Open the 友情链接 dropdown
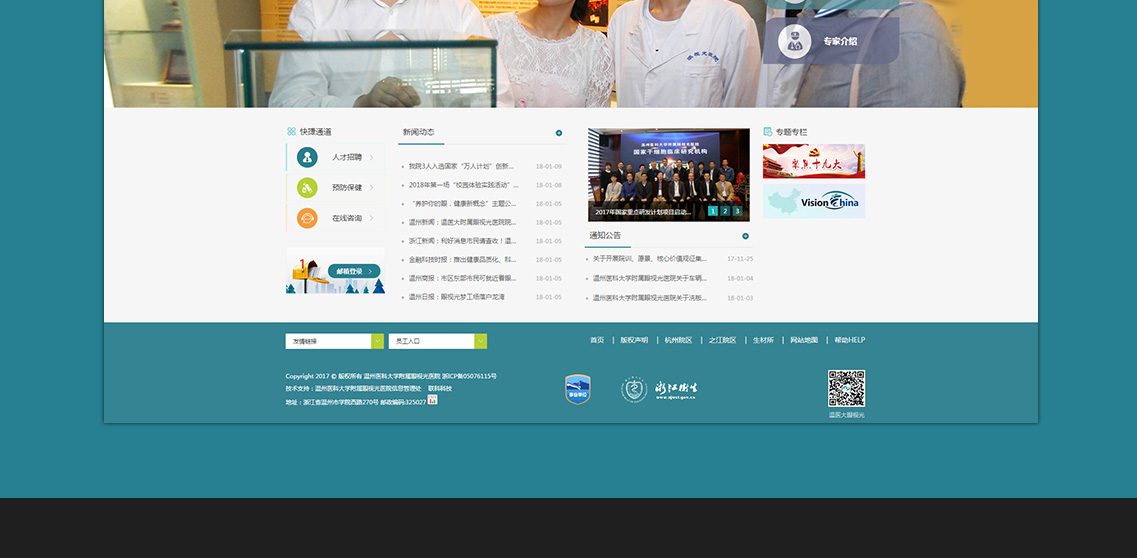This screenshot has width=1137, height=558. pos(377,341)
